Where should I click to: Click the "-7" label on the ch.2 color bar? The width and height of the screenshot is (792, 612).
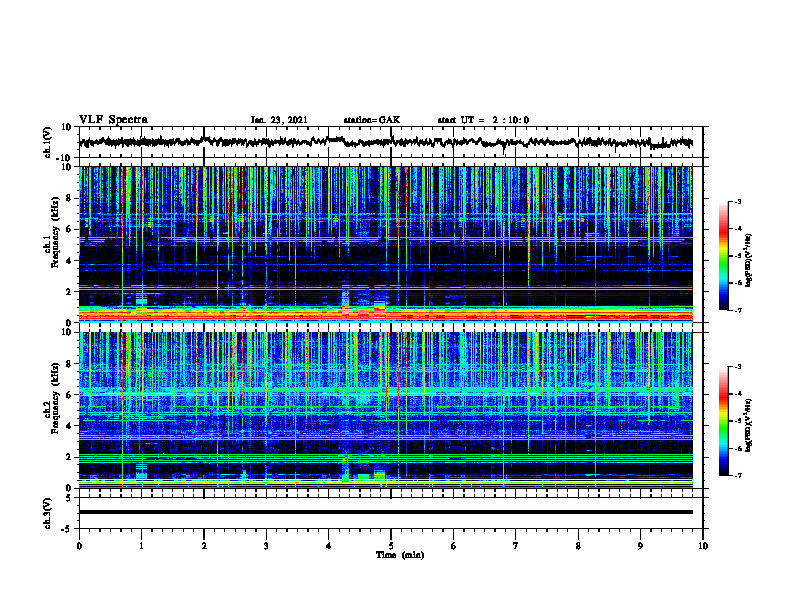(x=738, y=475)
